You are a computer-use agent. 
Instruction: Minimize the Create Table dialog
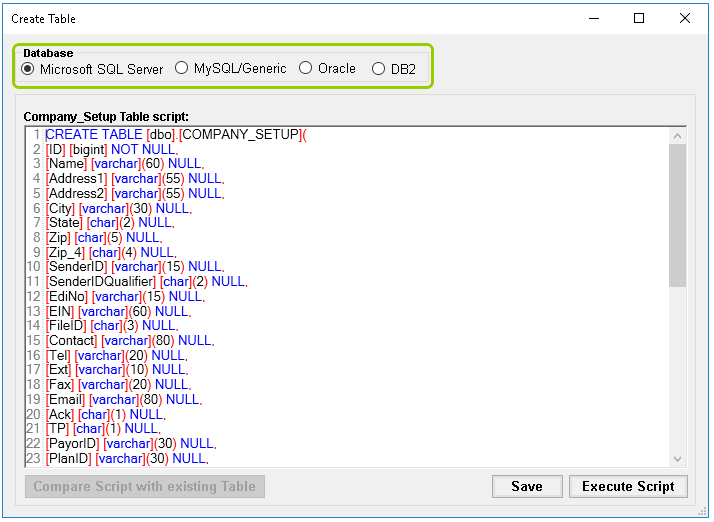click(594, 18)
